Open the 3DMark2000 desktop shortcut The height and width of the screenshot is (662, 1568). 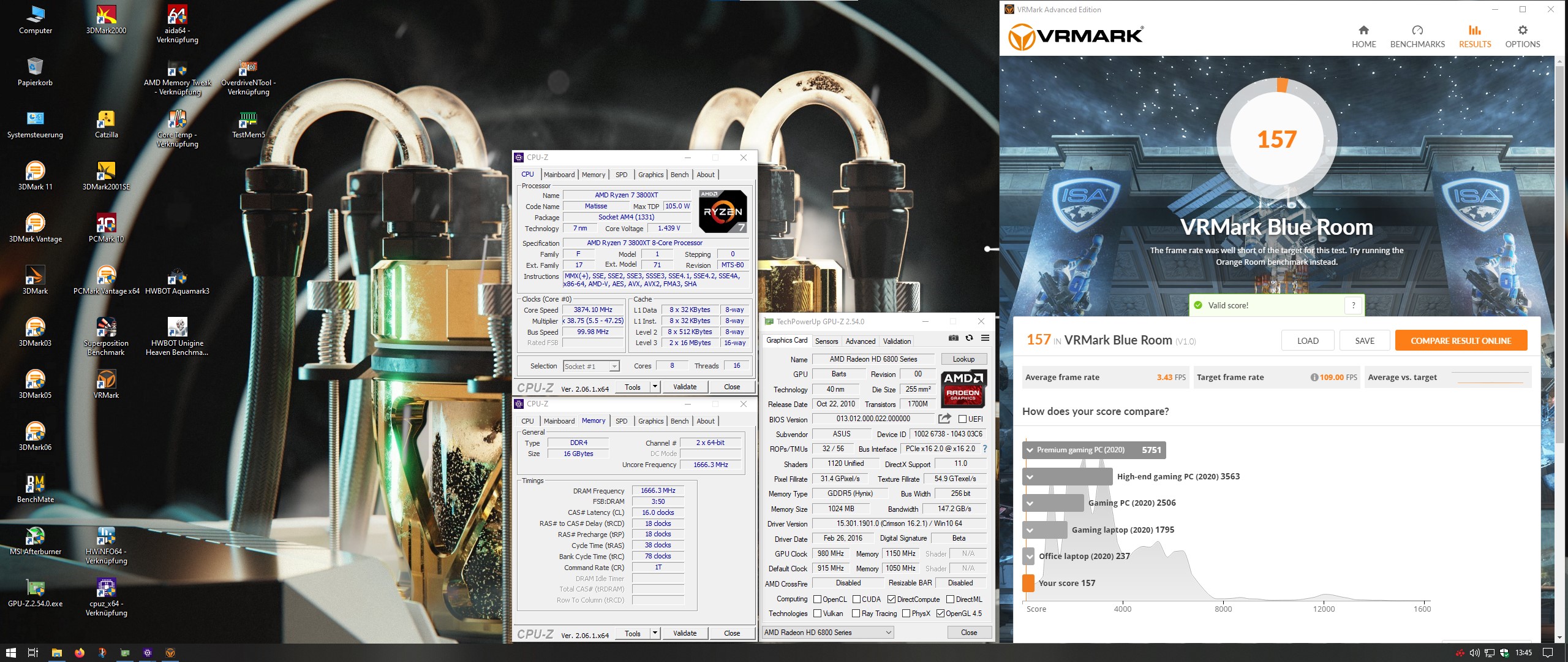pos(106,20)
